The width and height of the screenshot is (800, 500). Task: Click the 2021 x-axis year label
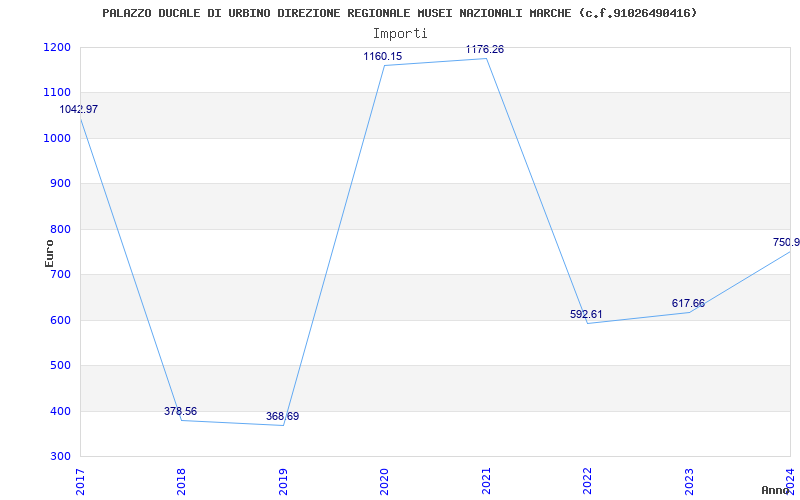click(x=486, y=482)
